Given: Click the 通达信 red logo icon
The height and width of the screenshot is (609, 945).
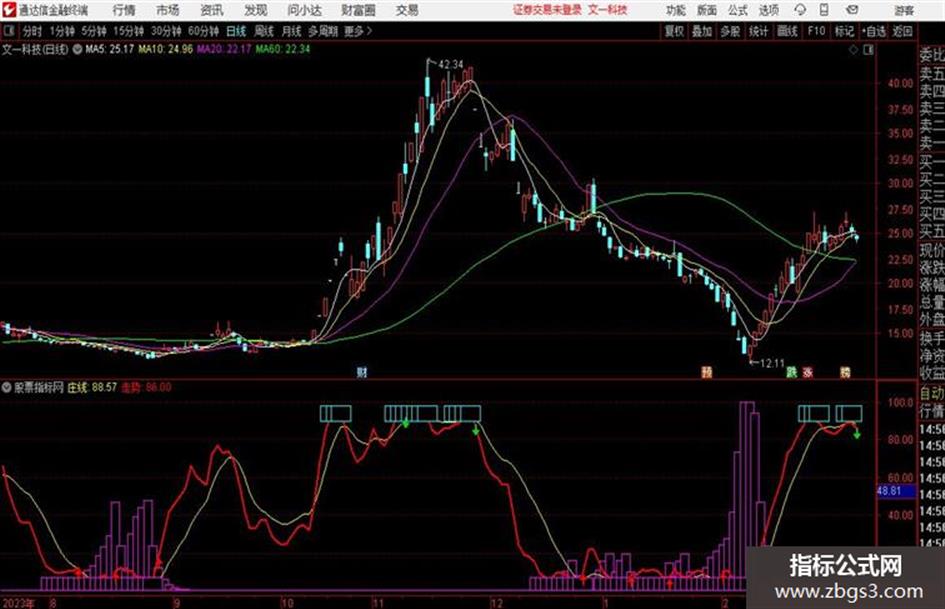Looking at the screenshot, I should pyautogui.click(x=9, y=10).
